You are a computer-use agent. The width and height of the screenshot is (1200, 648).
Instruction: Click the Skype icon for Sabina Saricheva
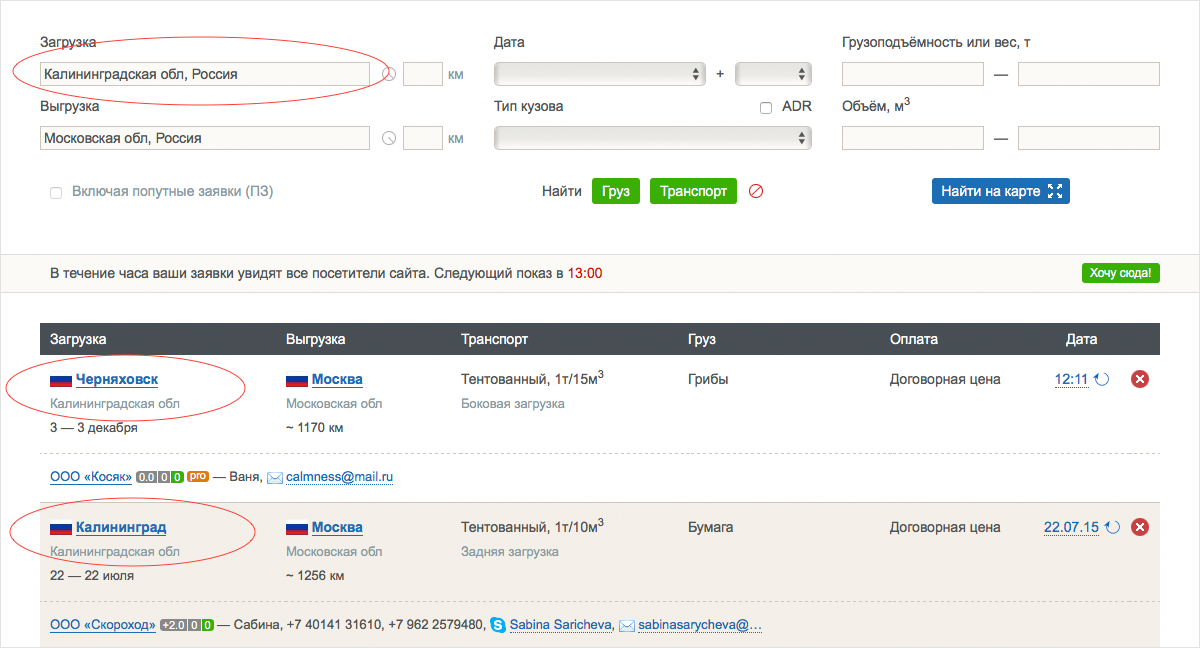pyautogui.click(x=498, y=625)
